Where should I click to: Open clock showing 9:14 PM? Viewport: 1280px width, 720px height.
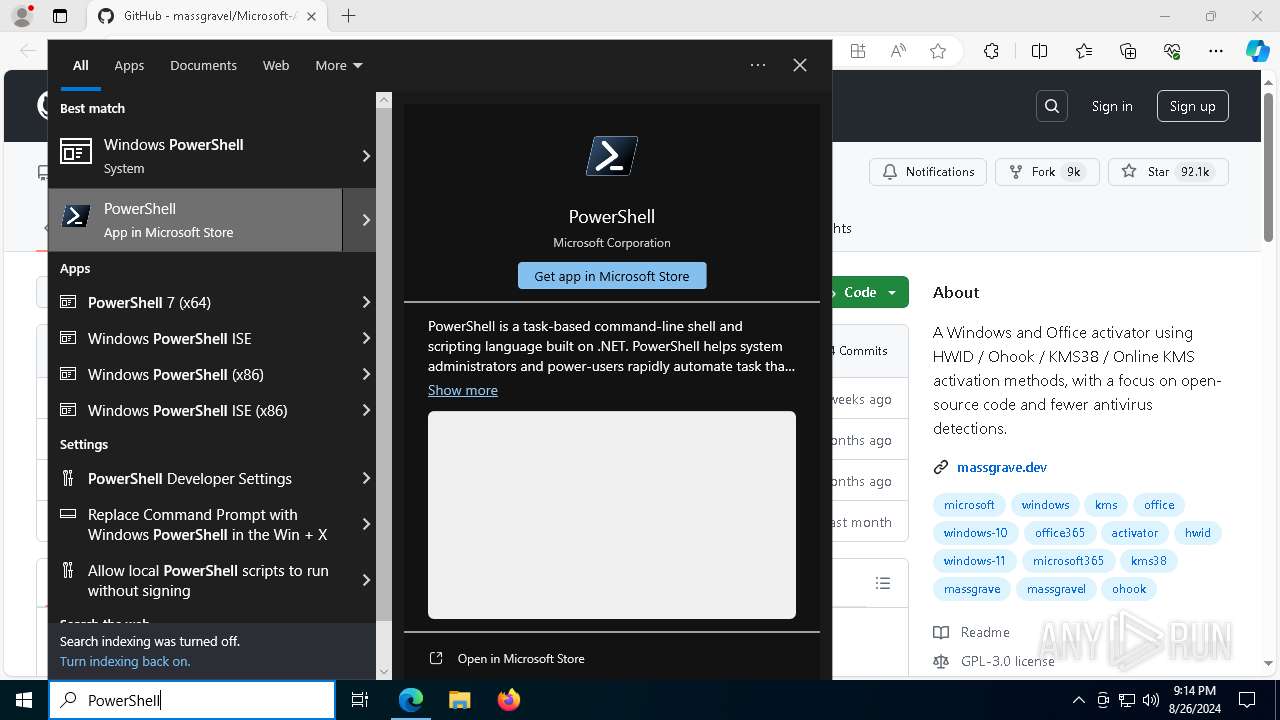(1195, 700)
